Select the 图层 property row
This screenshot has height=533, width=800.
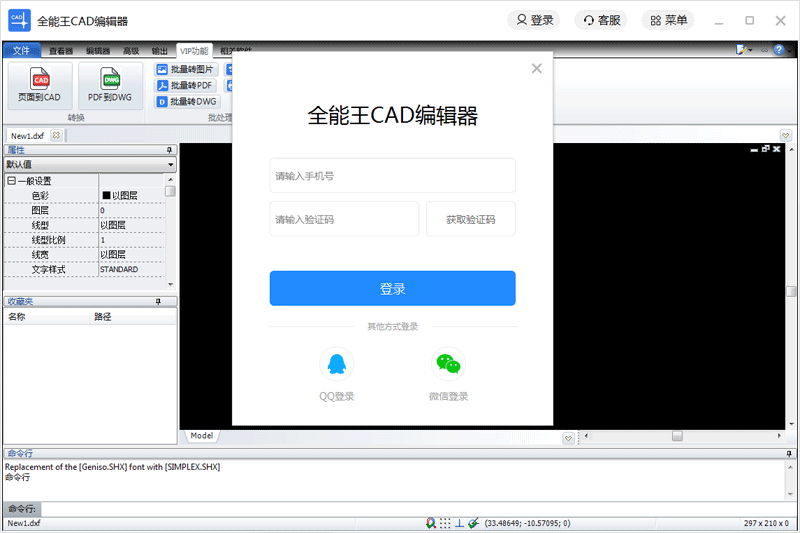[84, 210]
